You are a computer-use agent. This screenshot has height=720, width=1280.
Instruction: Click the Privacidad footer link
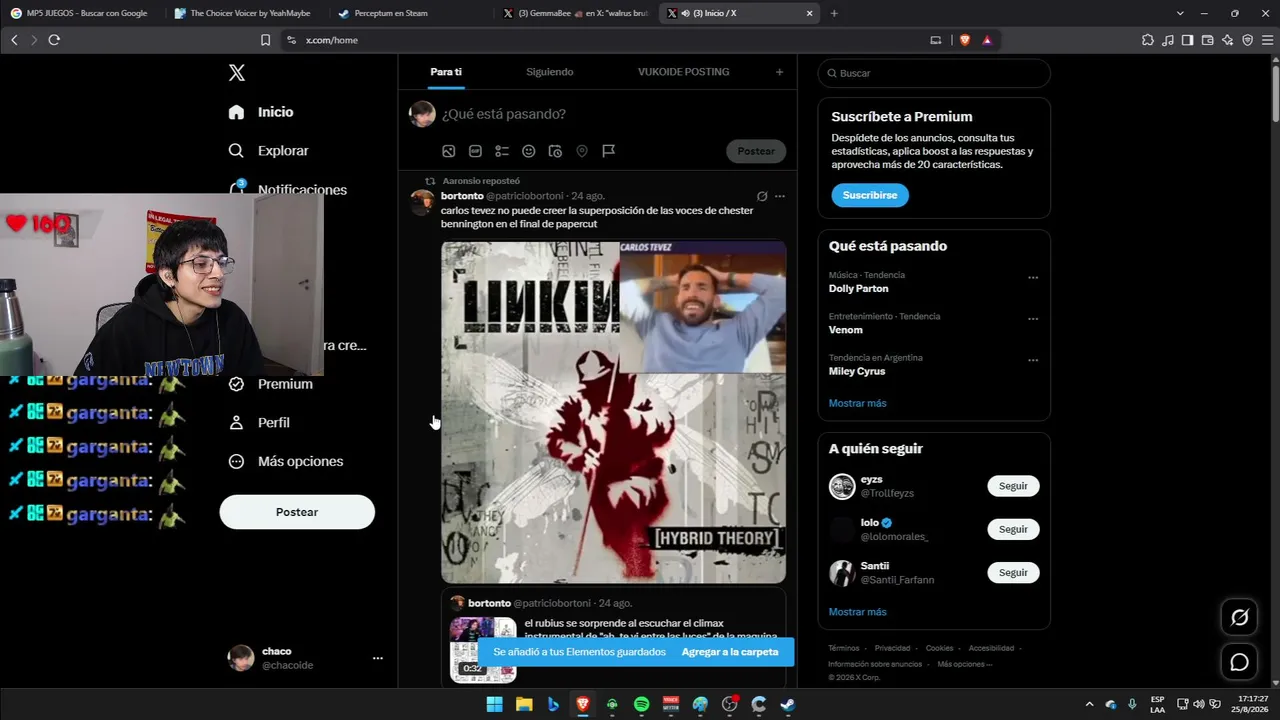(893, 648)
